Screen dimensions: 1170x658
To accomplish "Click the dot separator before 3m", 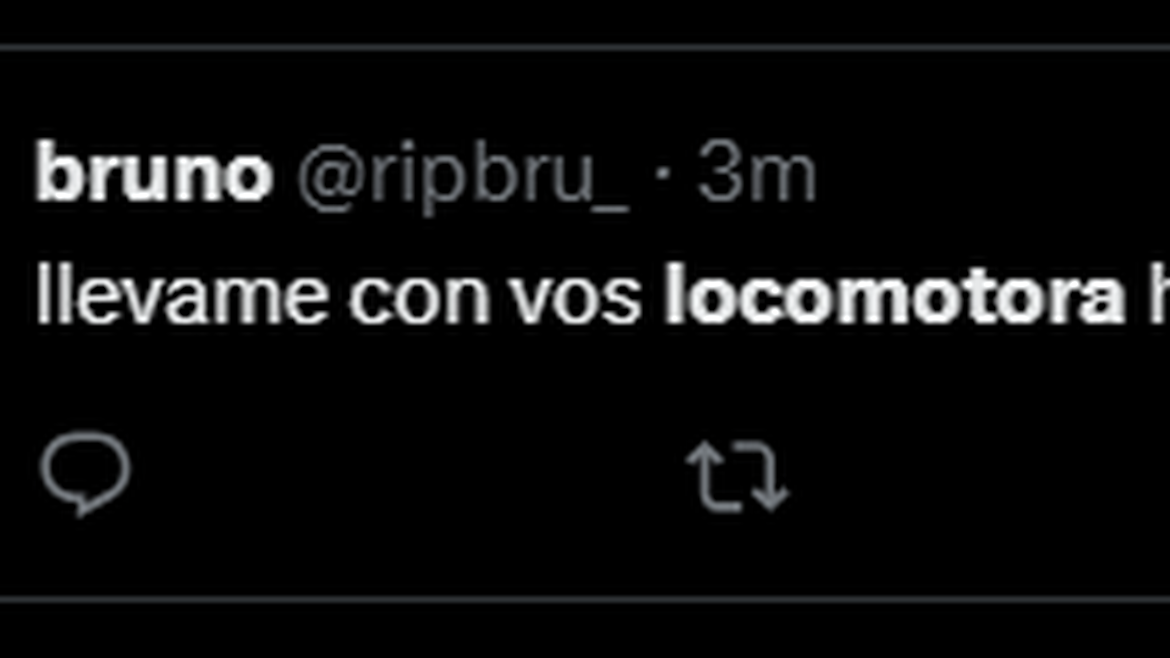I will coord(663,176).
